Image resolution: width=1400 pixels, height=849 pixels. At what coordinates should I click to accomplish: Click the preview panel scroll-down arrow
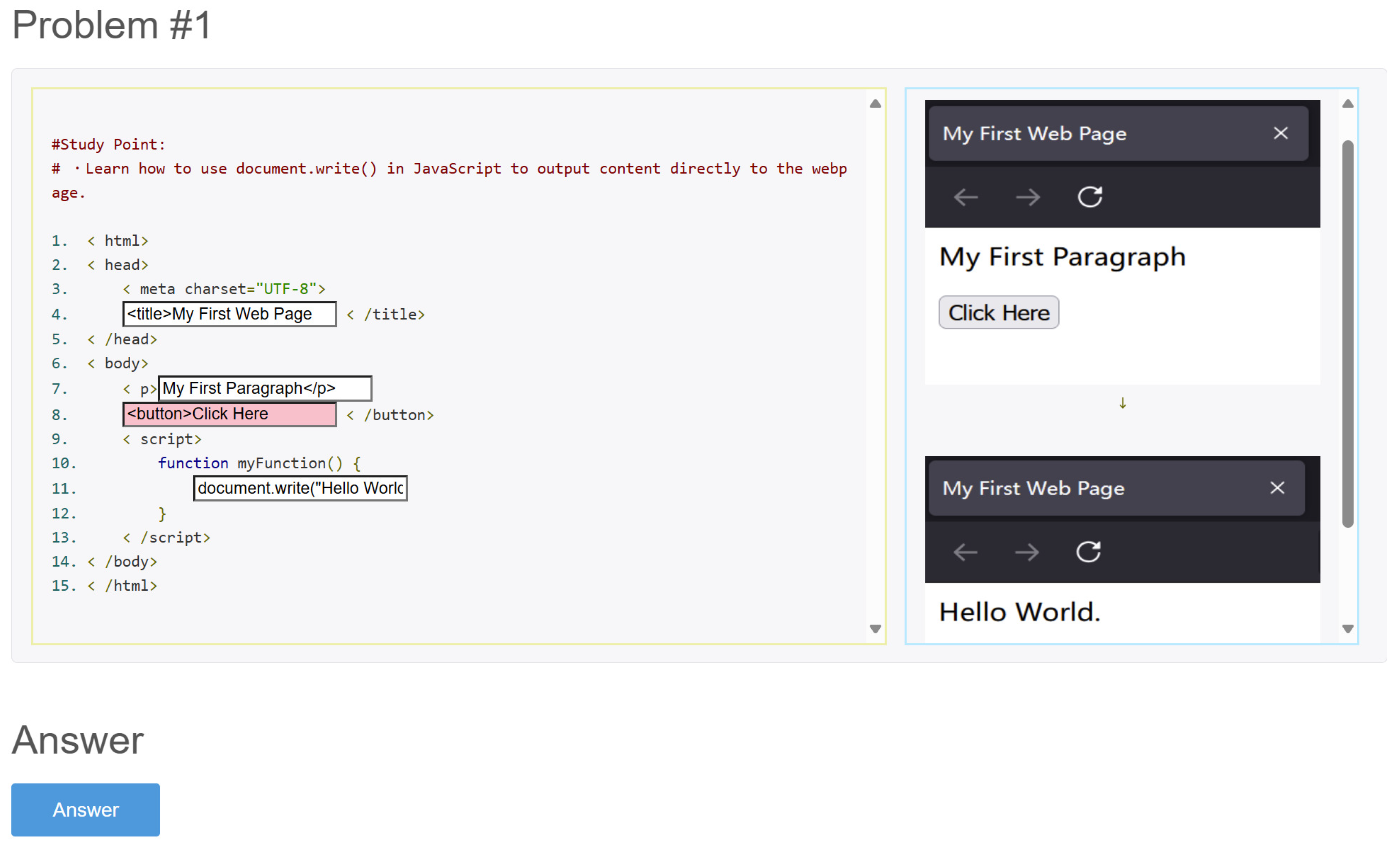tap(1347, 629)
